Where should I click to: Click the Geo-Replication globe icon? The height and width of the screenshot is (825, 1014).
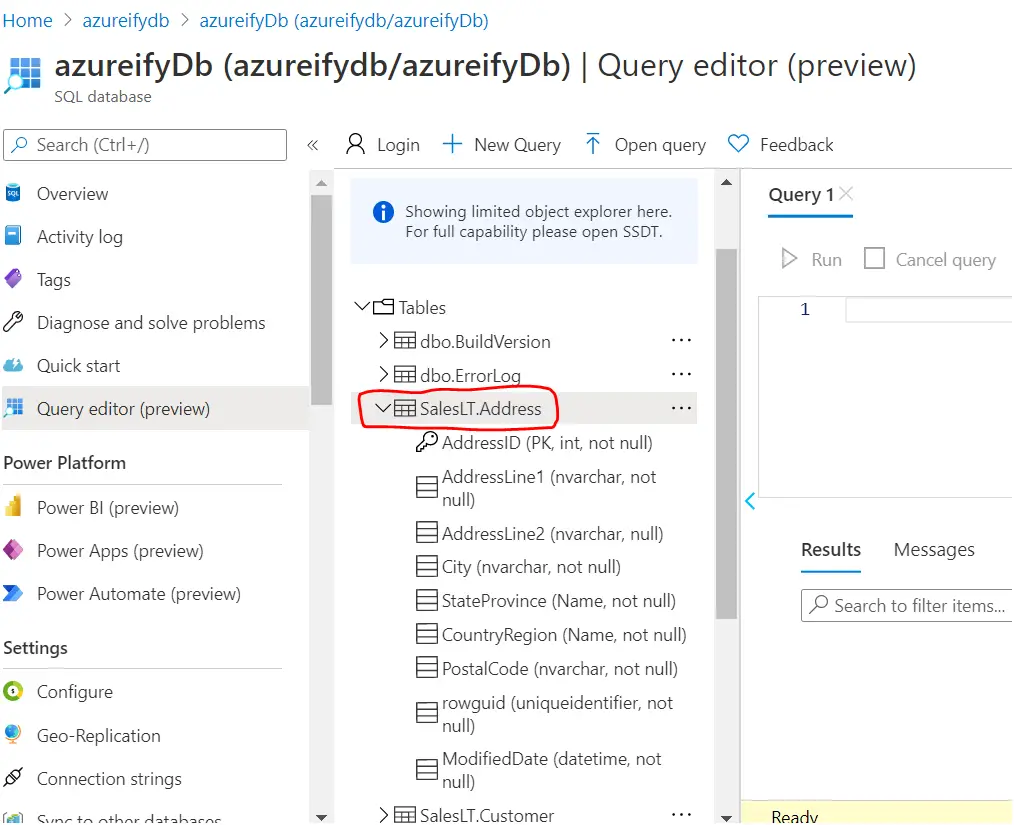(13, 734)
